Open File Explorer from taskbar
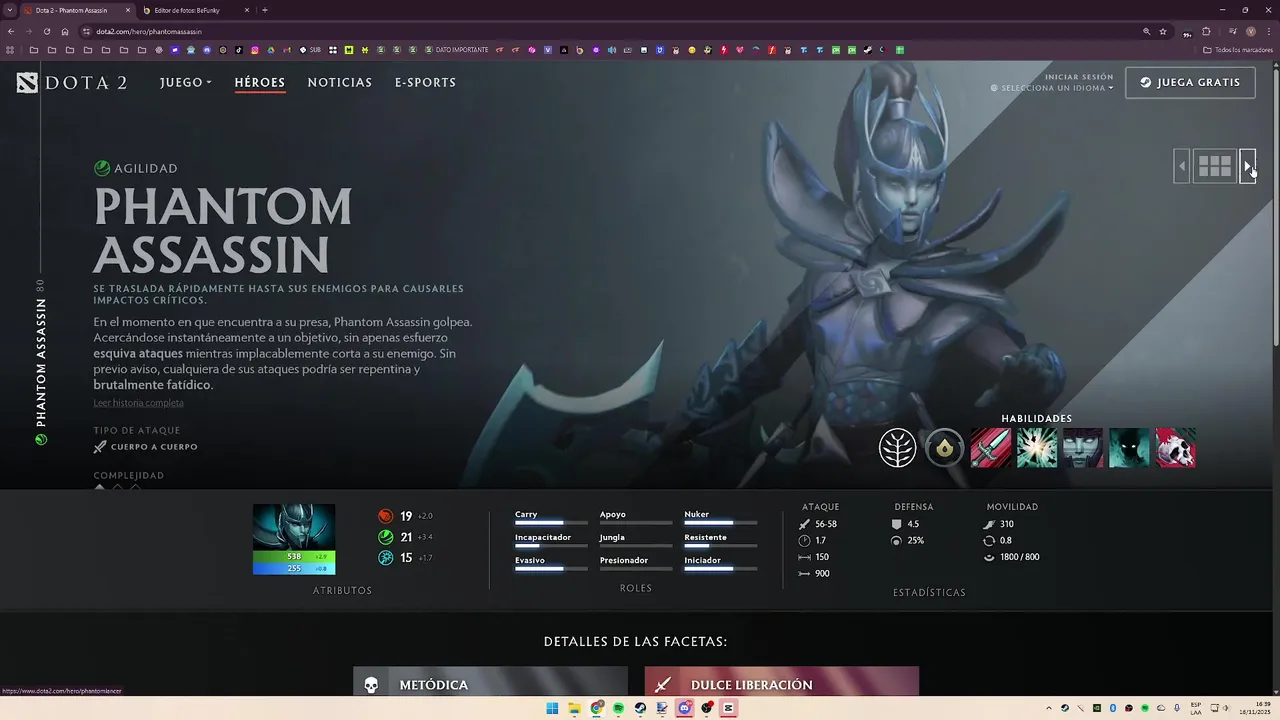This screenshot has height=720, width=1280. [x=575, y=708]
